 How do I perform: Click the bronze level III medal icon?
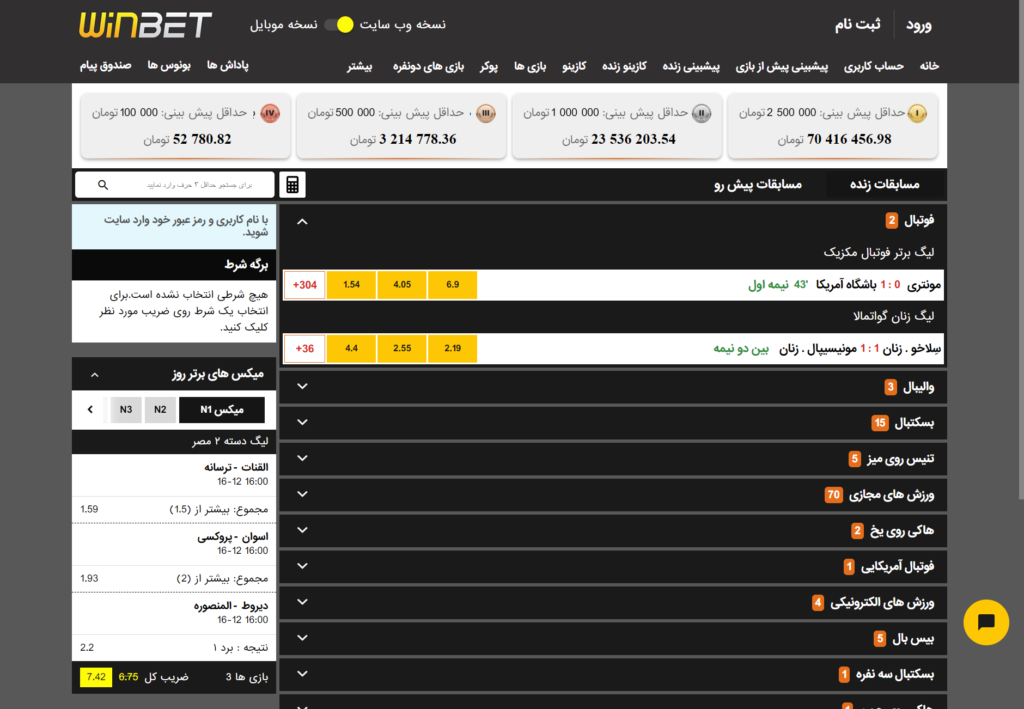coord(486,113)
